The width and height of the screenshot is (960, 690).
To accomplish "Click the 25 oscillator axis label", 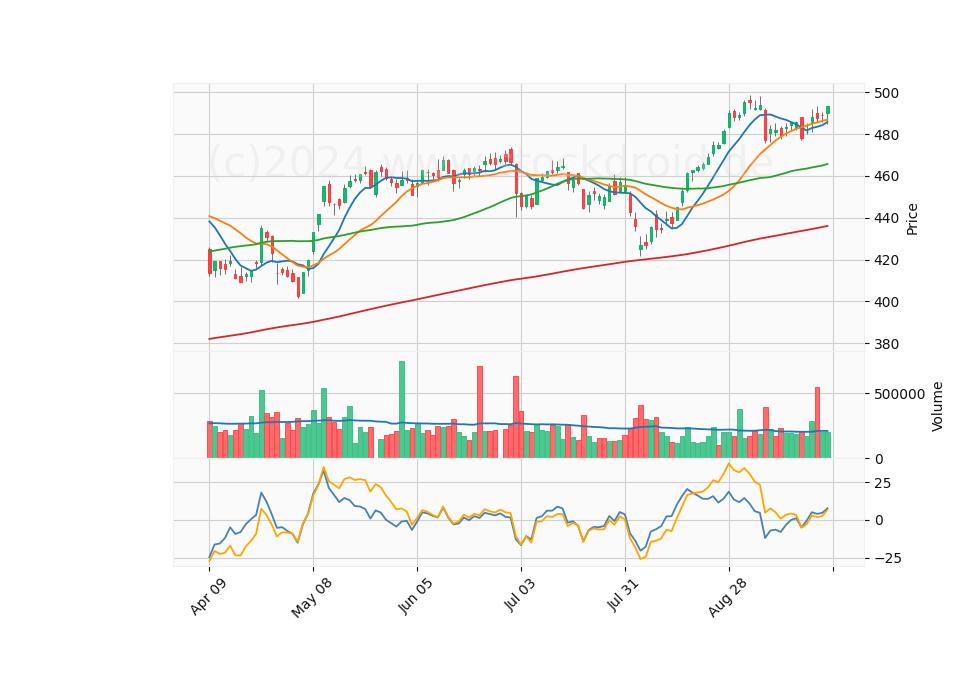I will click(882, 483).
